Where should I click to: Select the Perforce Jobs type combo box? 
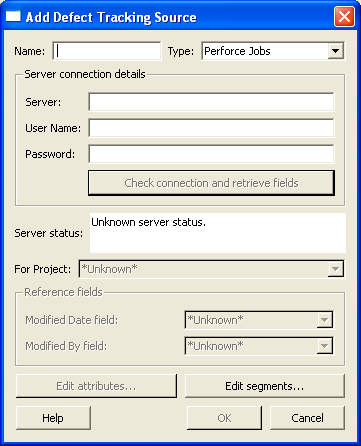tap(273, 51)
